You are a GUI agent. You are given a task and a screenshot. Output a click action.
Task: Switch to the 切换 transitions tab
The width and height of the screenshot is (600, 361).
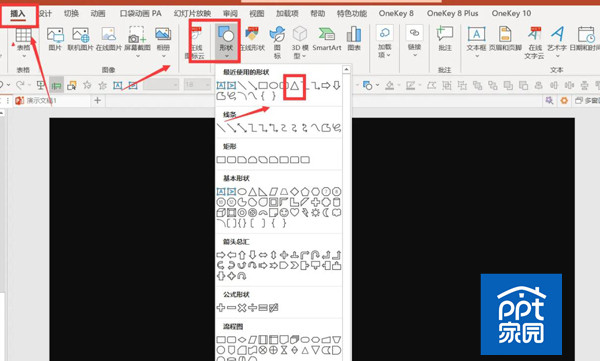click(71, 13)
